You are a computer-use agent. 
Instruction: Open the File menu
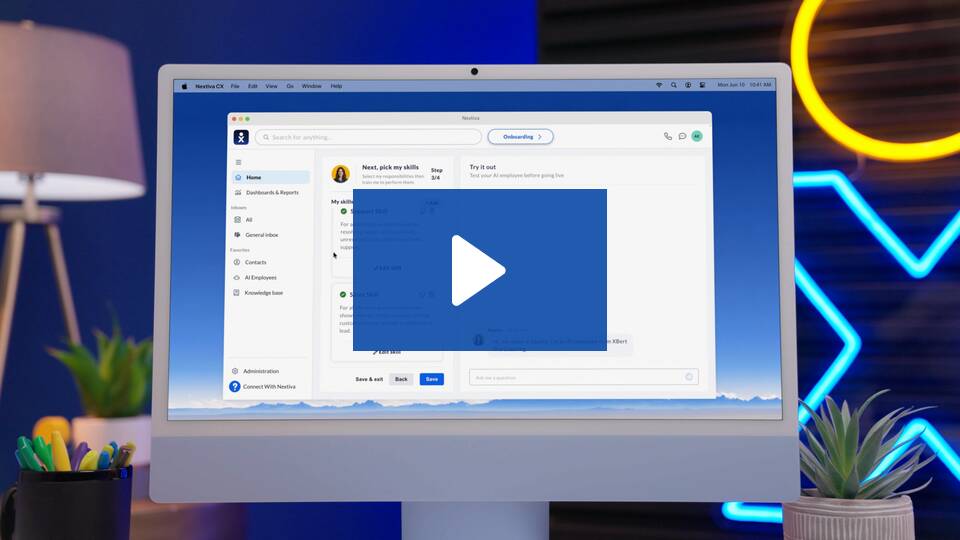pos(235,86)
